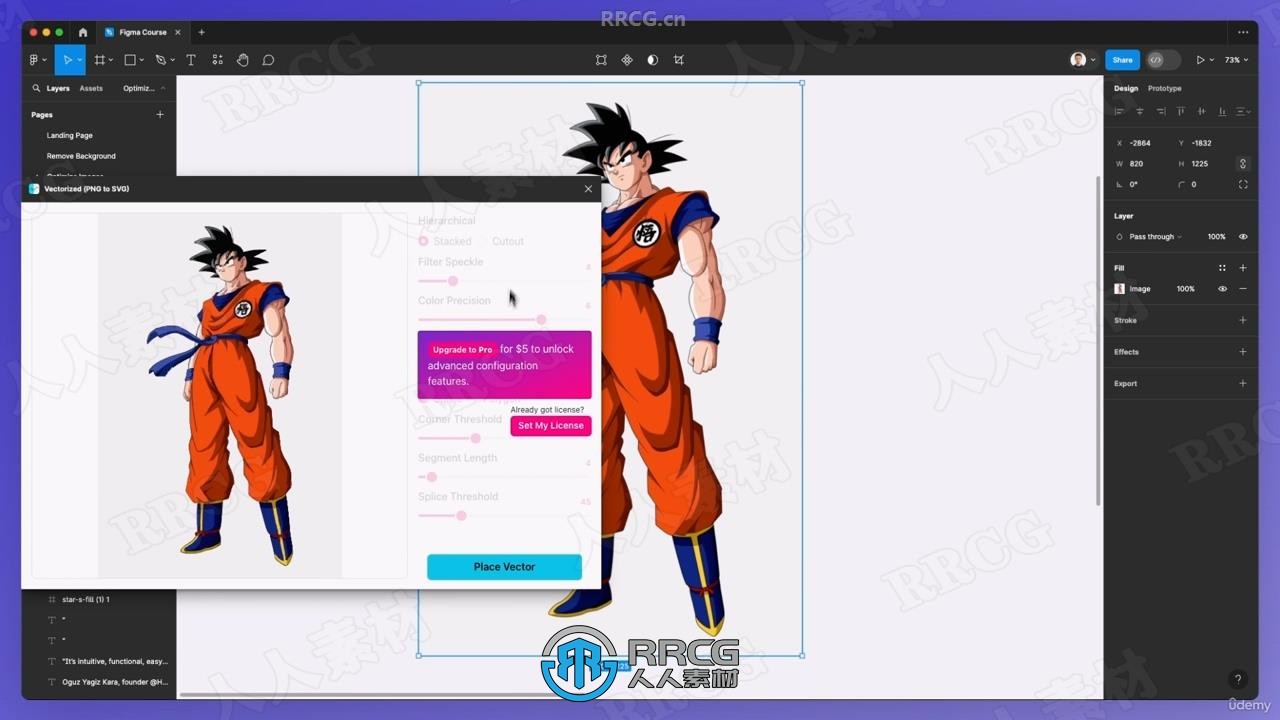Select the Text tool

pos(191,60)
